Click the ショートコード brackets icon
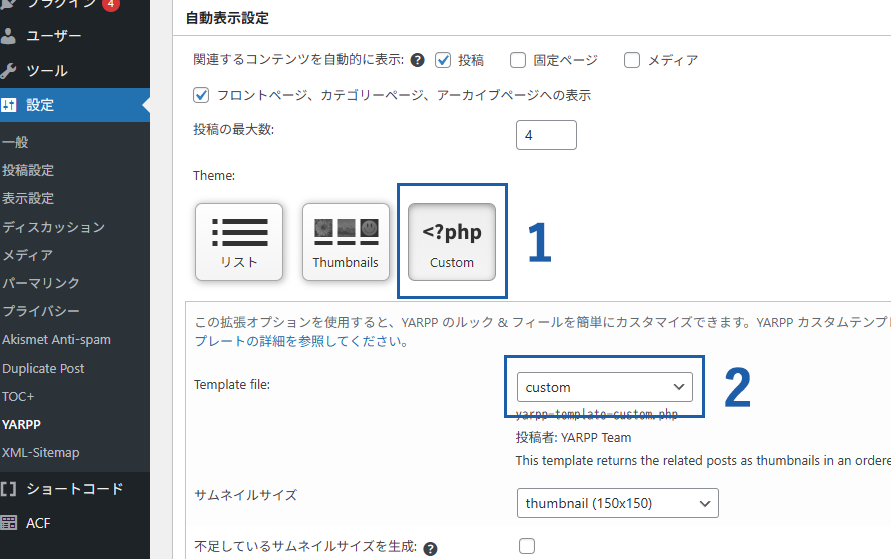Screen dimensions: 891x559 (9, 489)
